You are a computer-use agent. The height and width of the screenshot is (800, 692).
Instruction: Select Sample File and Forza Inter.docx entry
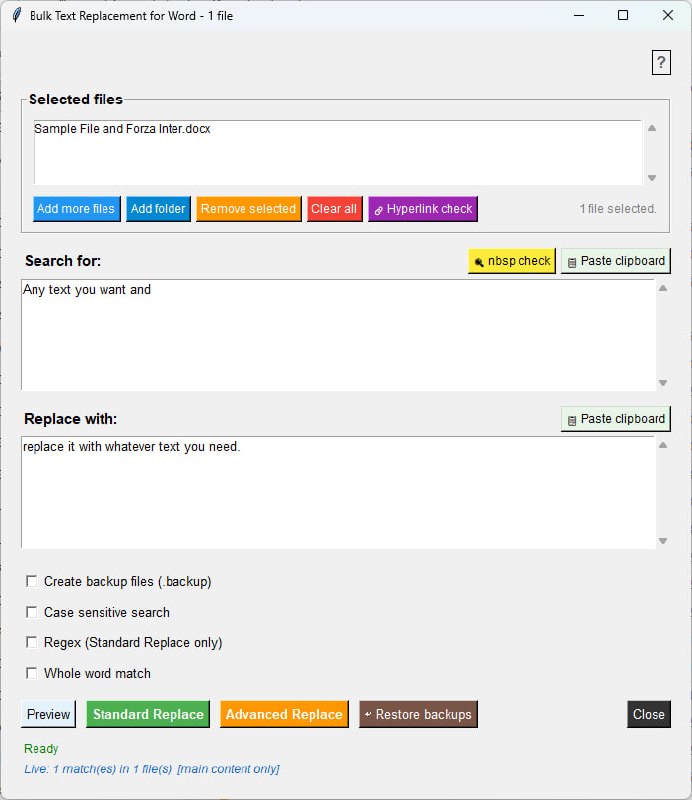coord(122,129)
